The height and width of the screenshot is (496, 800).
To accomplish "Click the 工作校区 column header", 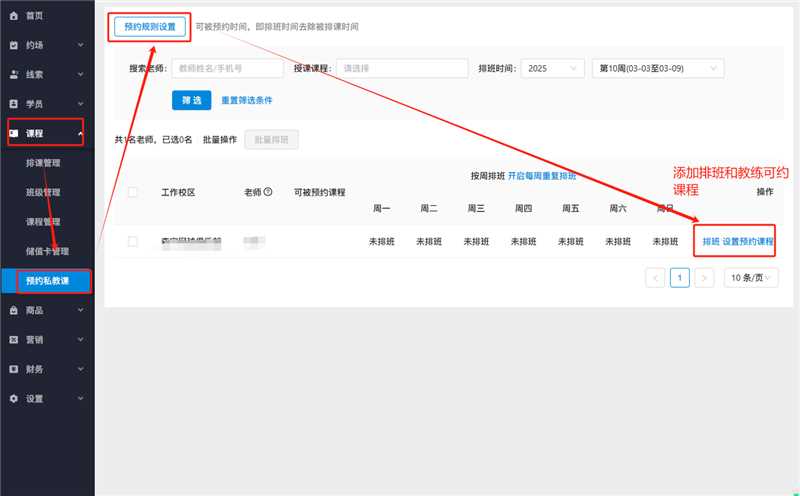I will [178, 192].
